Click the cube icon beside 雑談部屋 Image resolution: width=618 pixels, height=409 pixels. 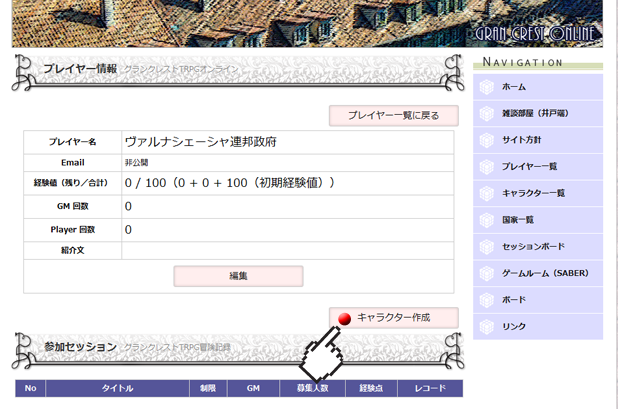click(487, 114)
